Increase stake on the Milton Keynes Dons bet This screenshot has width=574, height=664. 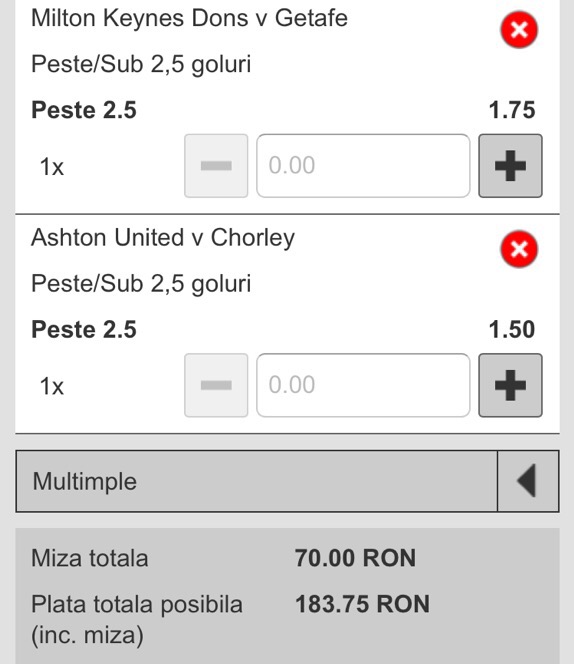[510, 166]
